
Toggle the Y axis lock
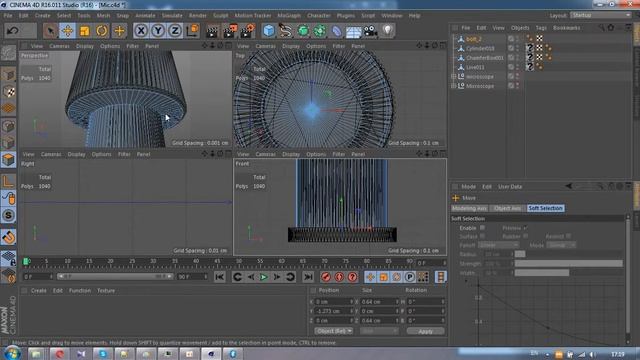pos(158,31)
